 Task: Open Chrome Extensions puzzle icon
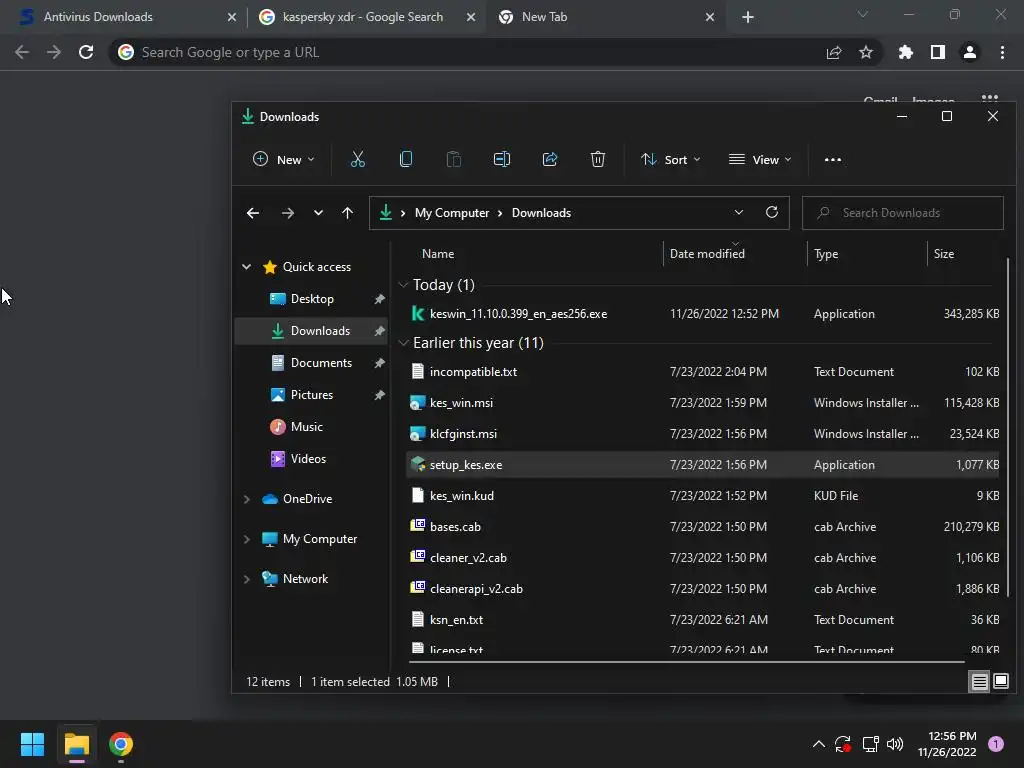(x=905, y=52)
